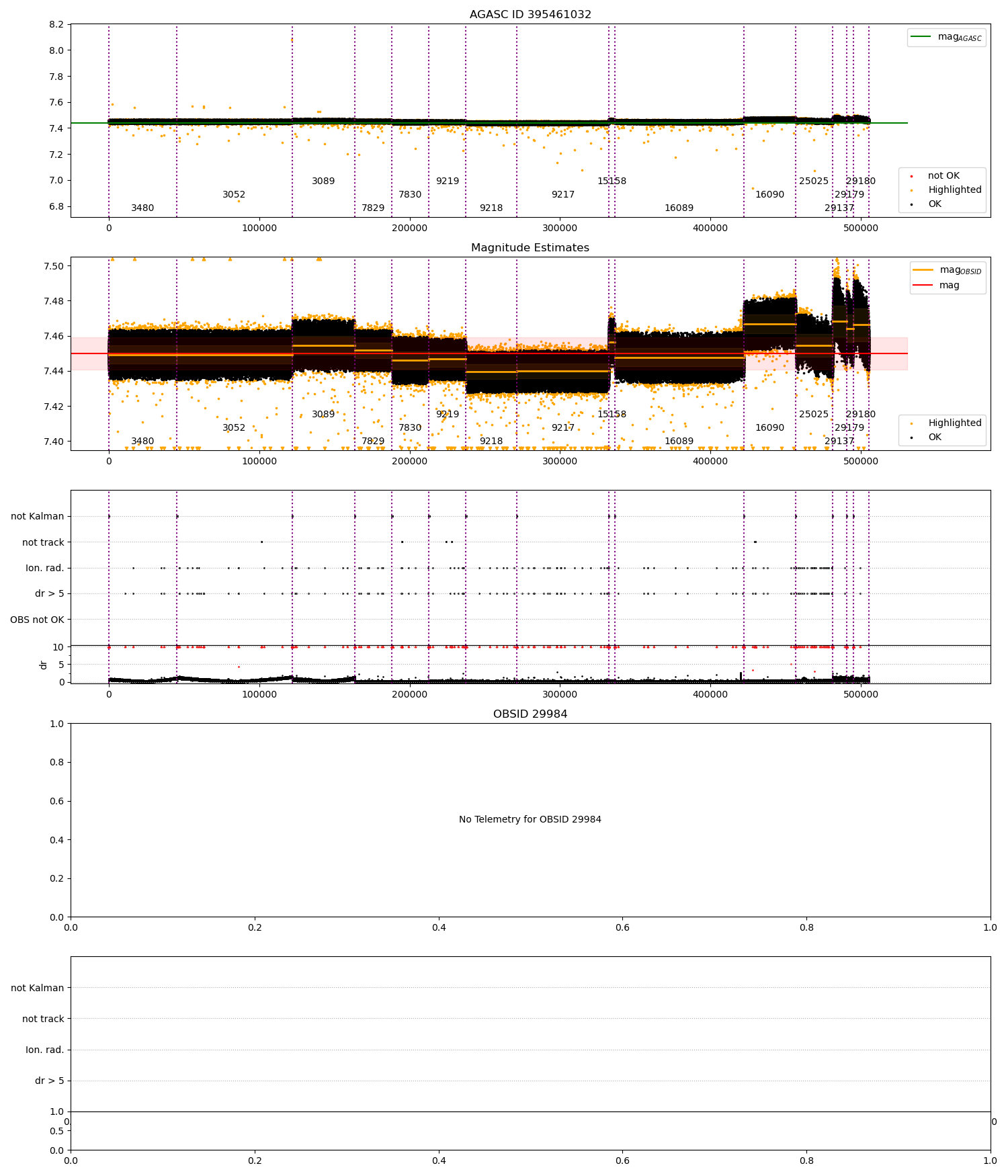Click label 3480 in Magnitude Estimates plot
Screen dimensions: 1008x1176
[142, 442]
